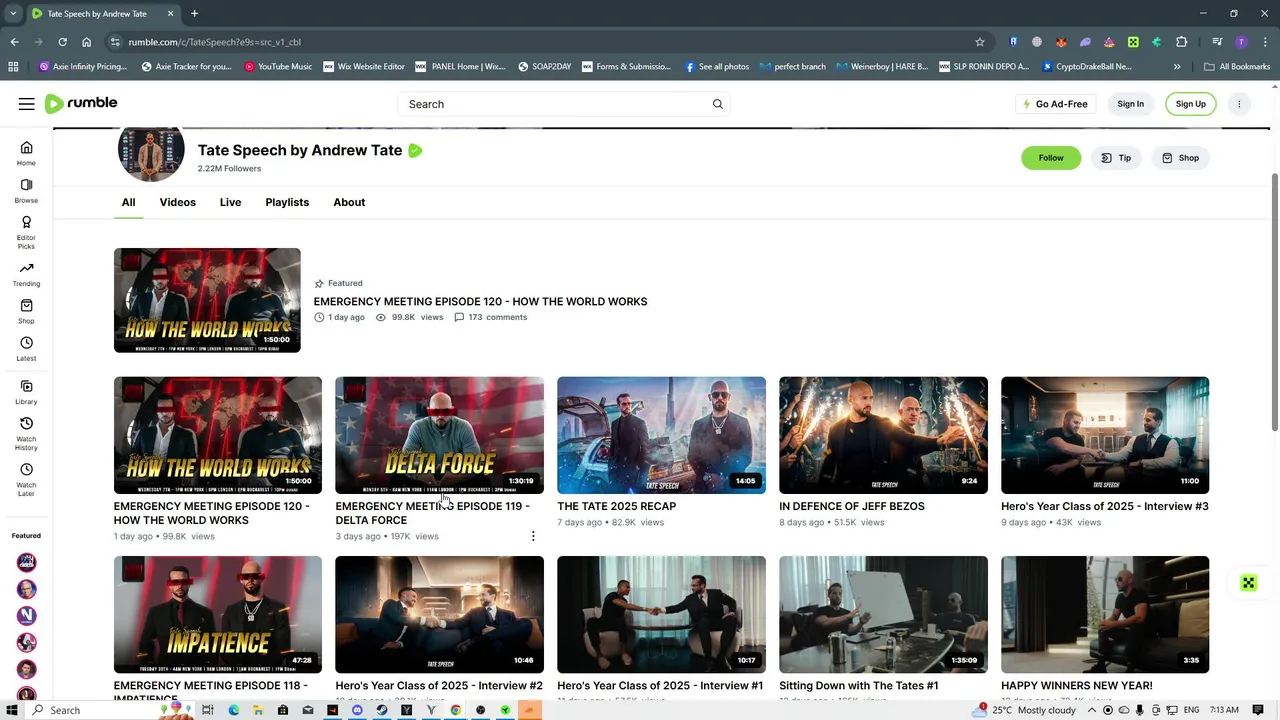Open THE TATE 2025 RECAP title
Image resolution: width=1280 pixels, height=720 pixels.
click(616, 506)
